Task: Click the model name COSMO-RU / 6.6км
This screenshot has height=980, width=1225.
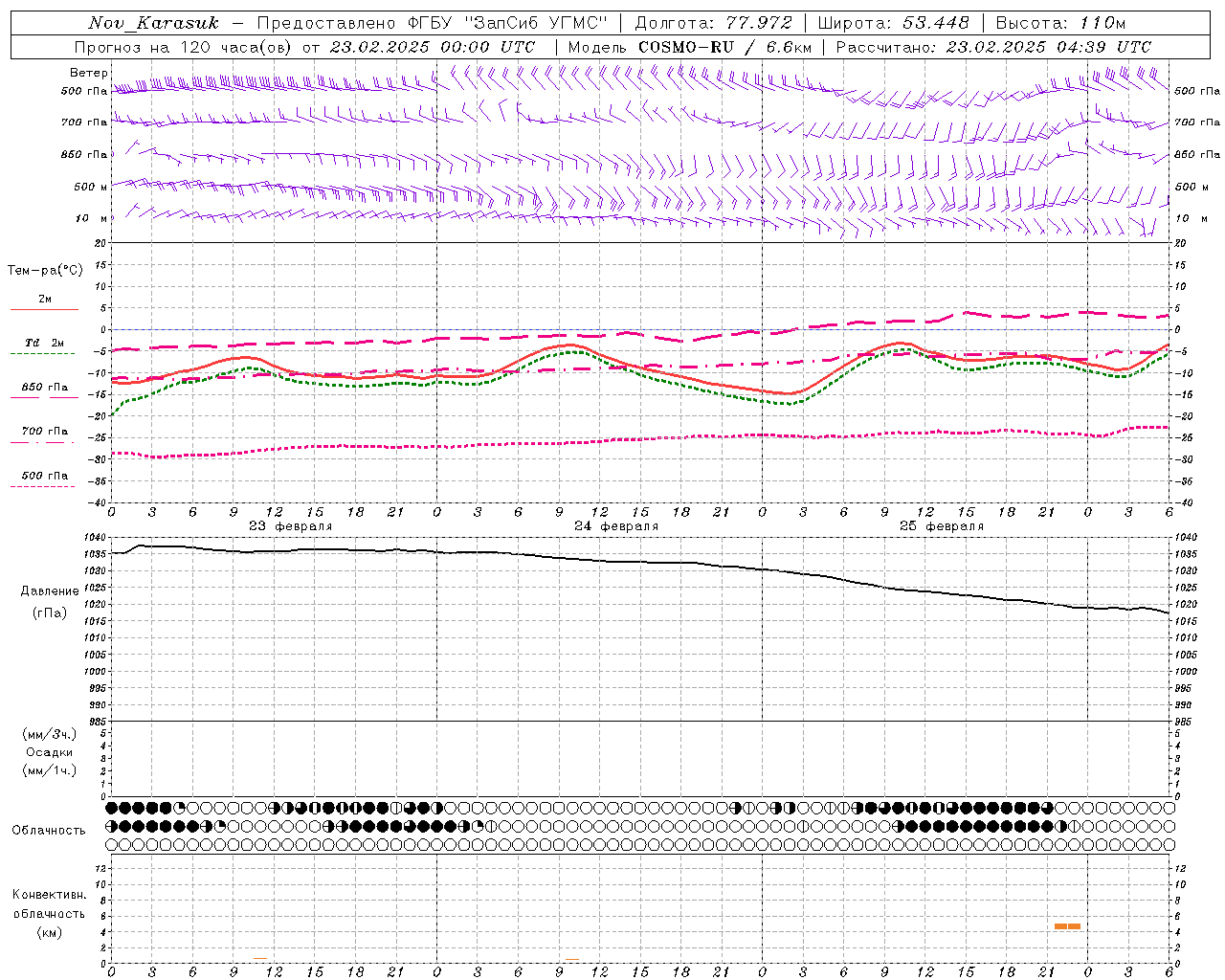Action: pos(724,47)
